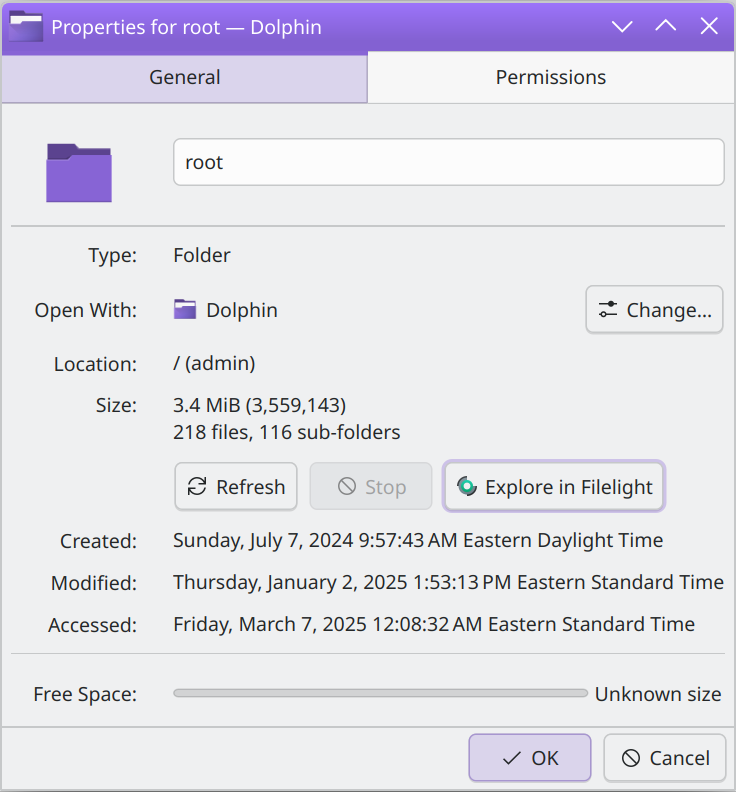Switch to the Permissions tab
Viewport: 736px width, 792px height.
point(551,77)
